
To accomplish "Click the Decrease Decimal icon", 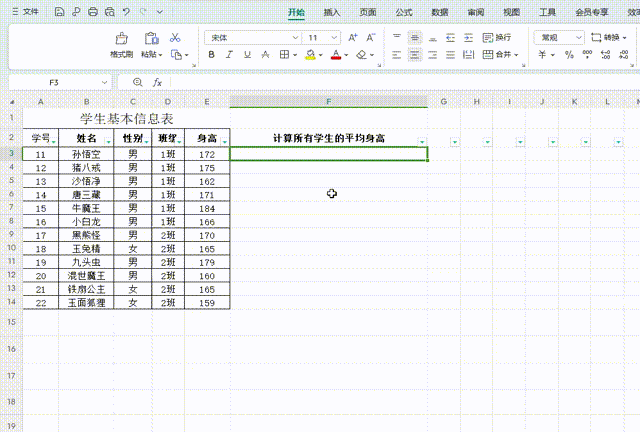I will 624,54.
